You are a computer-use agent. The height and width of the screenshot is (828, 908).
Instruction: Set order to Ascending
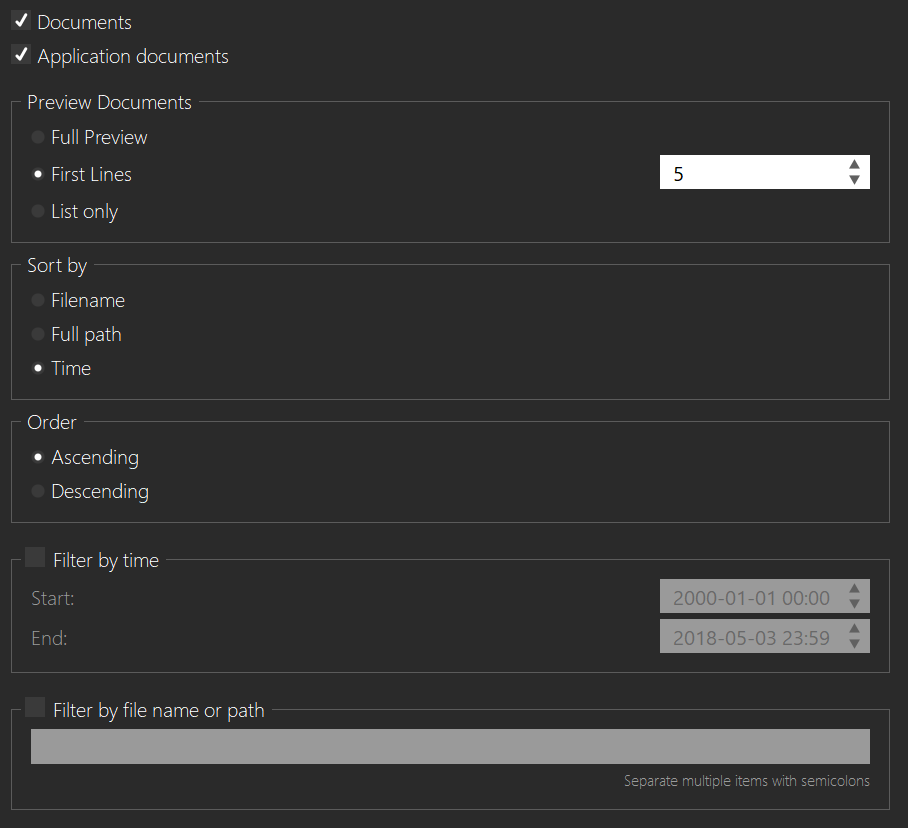(x=38, y=458)
